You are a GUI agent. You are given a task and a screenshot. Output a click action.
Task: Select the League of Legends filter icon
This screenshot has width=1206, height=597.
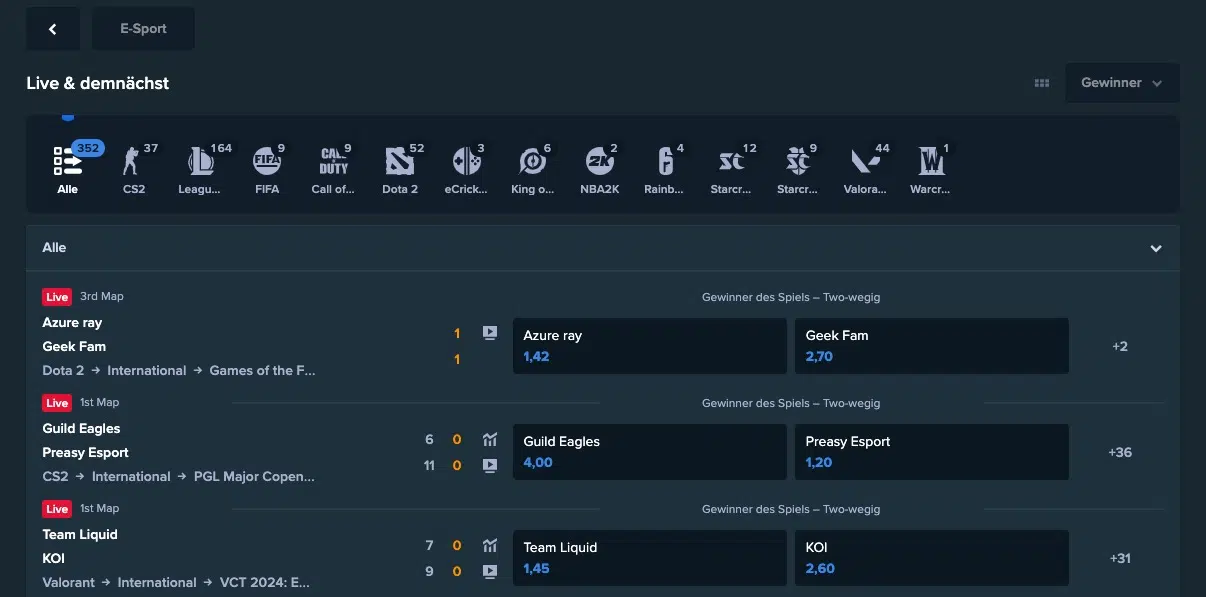[x=200, y=160]
